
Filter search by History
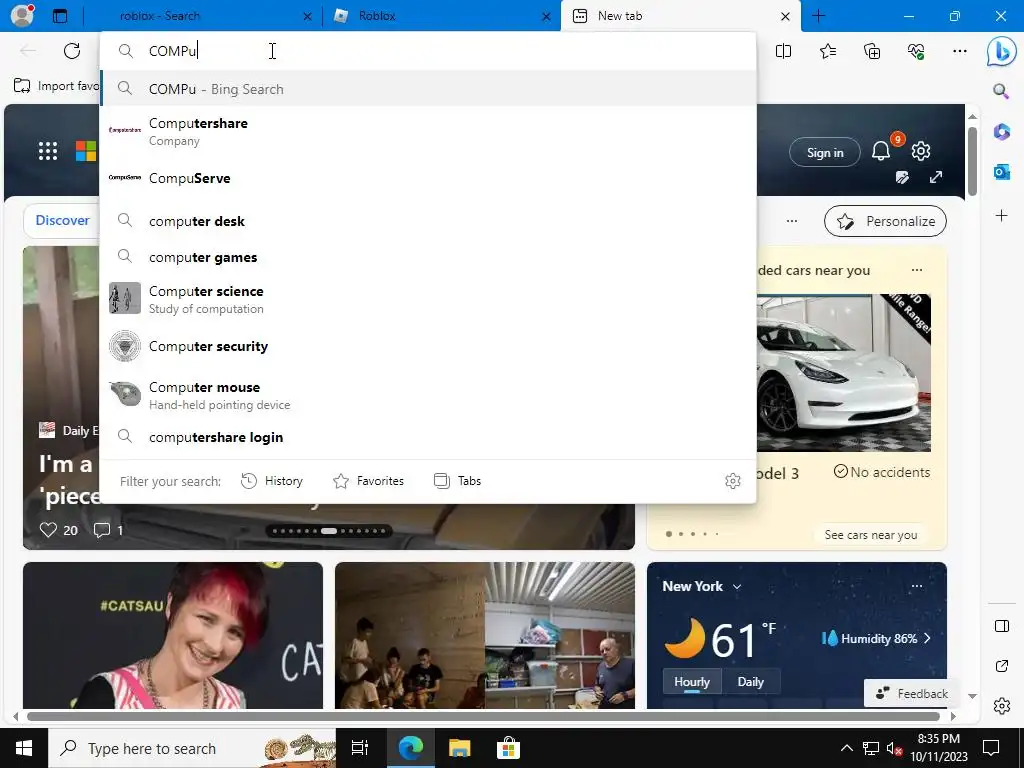(272, 481)
